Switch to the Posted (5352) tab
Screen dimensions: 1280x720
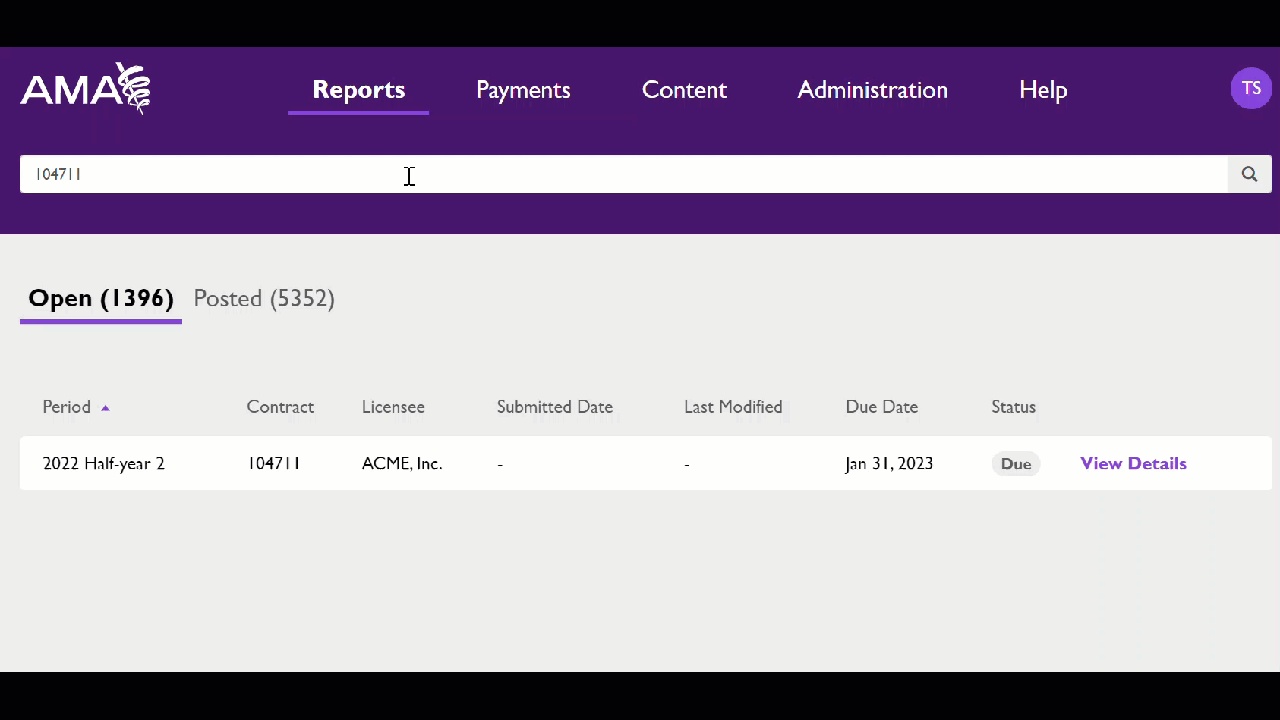pyautogui.click(x=264, y=298)
